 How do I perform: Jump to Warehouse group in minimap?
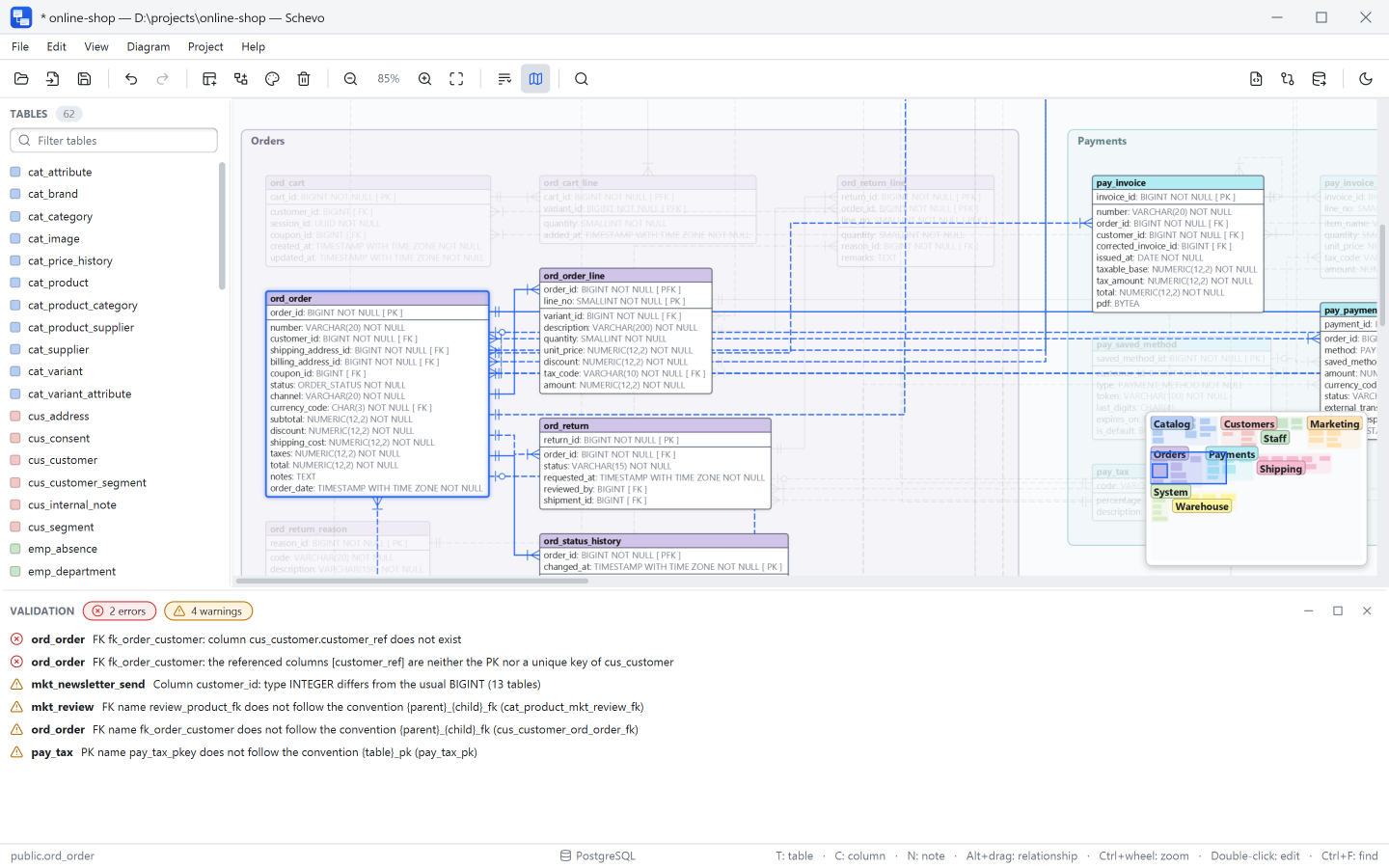1202,506
